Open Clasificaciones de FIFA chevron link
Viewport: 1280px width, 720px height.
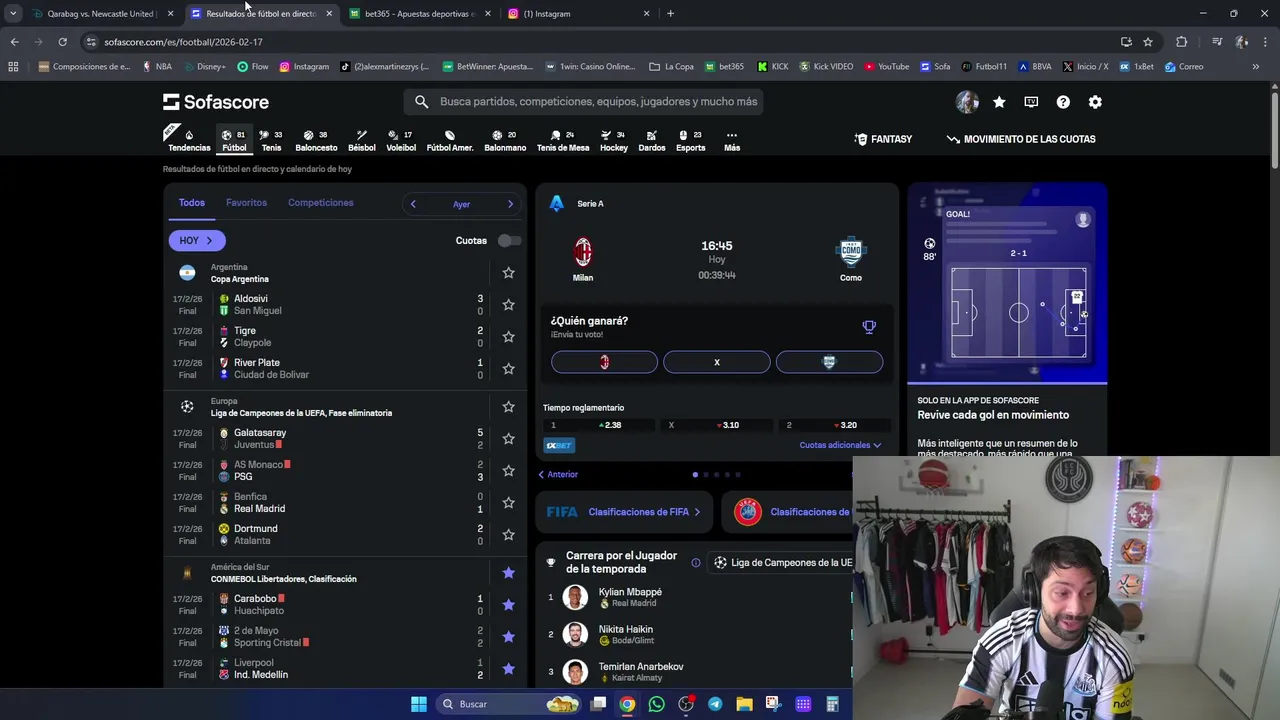624,512
